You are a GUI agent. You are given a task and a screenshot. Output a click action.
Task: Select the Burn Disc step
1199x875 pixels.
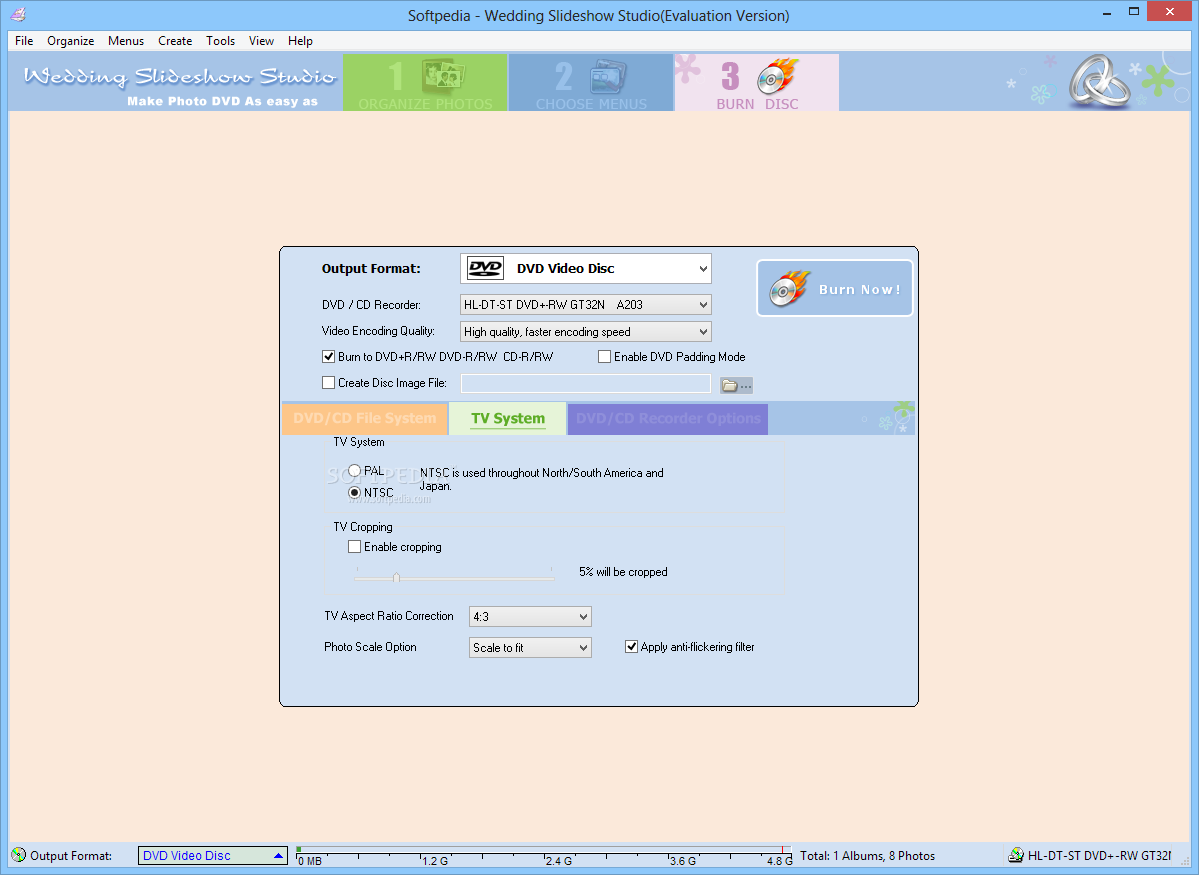tap(756, 83)
